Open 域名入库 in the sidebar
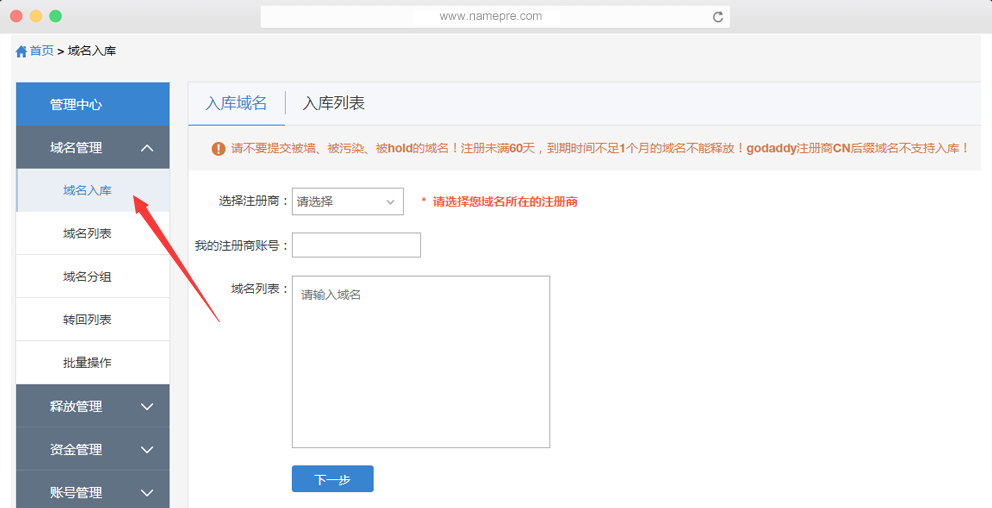Screen dimensions: 992x508 (87, 191)
